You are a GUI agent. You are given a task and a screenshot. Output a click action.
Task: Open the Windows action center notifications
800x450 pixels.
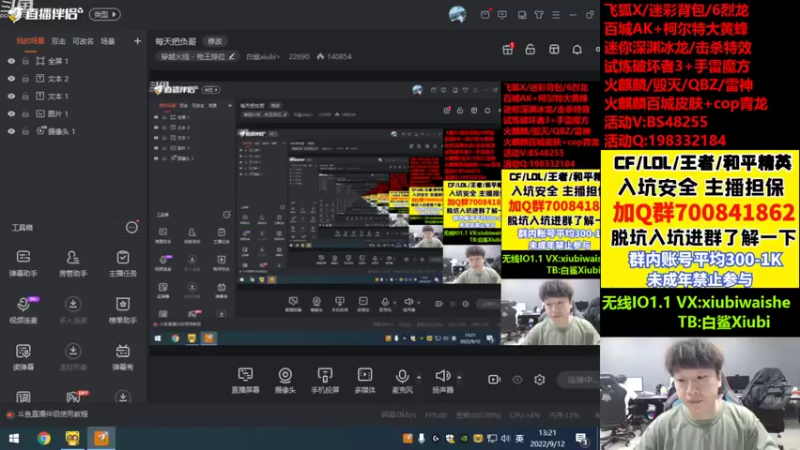[582, 438]
